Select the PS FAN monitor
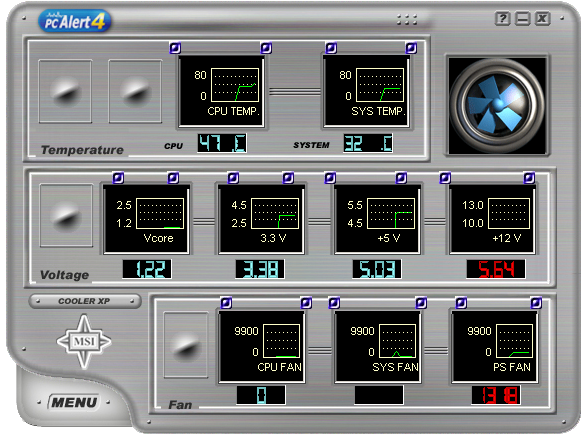 point(495,347)
